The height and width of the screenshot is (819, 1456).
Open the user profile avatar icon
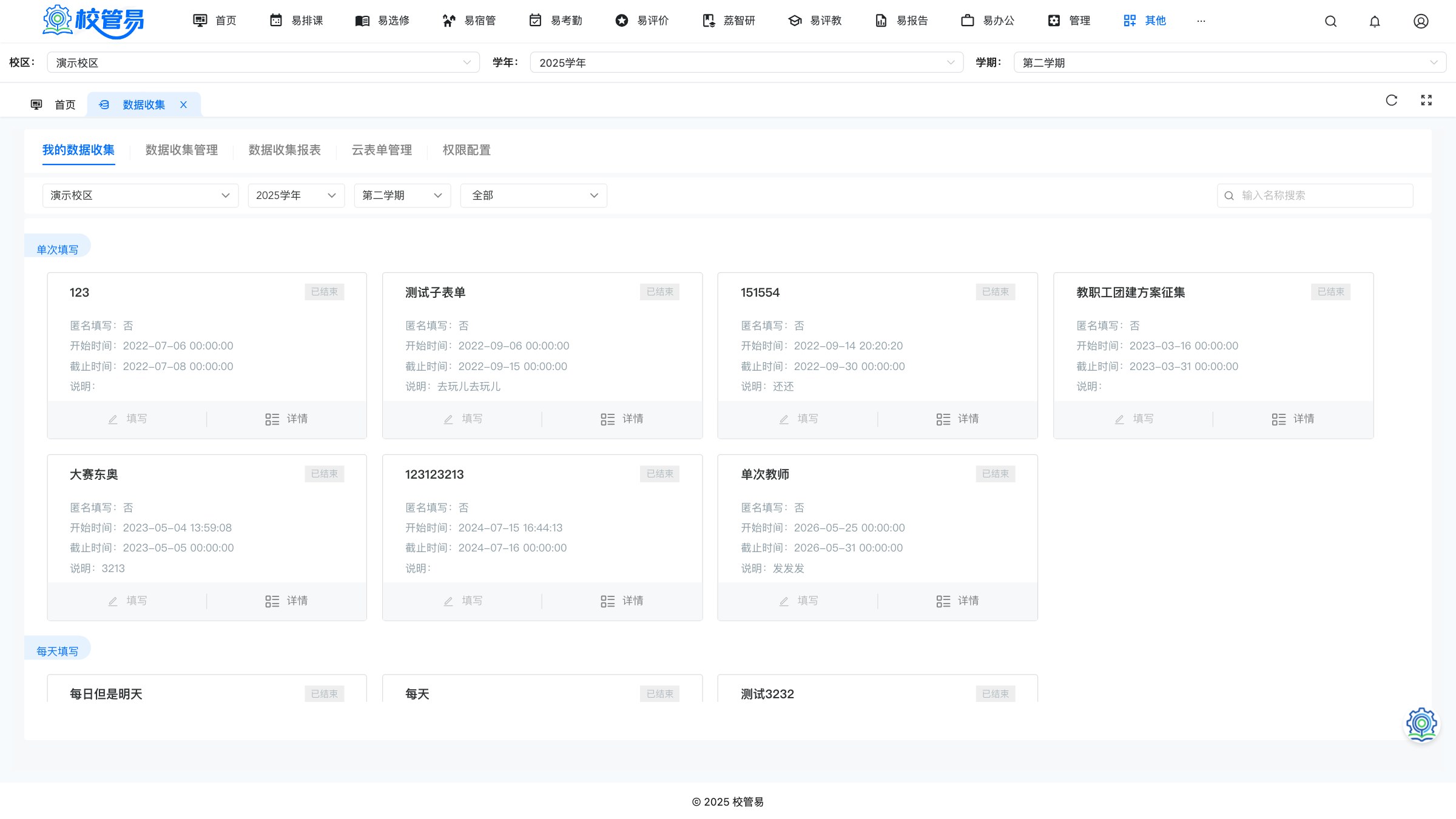point(1421,21)
